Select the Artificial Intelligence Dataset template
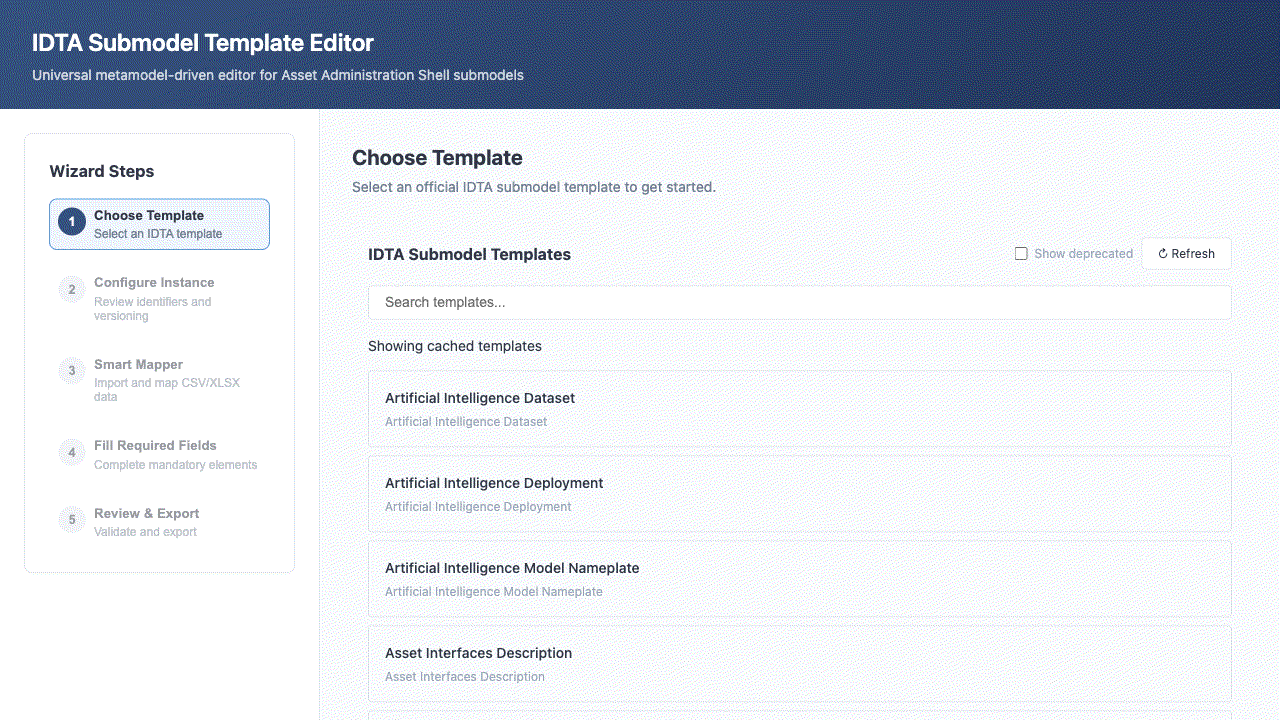Image resolution: width=1280 pixels, height=720 pixels. (799, 408)
